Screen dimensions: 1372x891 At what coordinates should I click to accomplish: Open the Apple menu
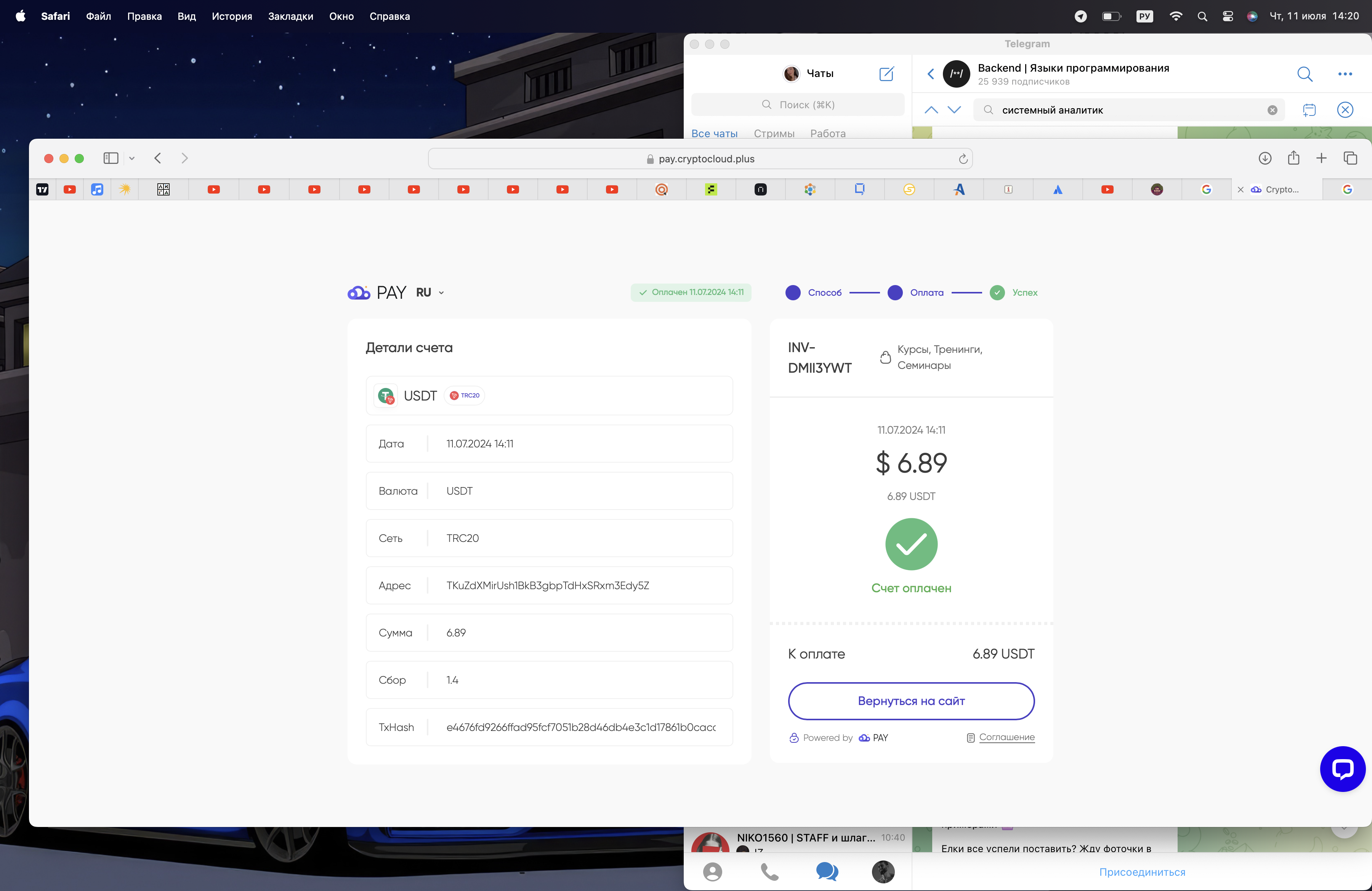pos(20,16)
